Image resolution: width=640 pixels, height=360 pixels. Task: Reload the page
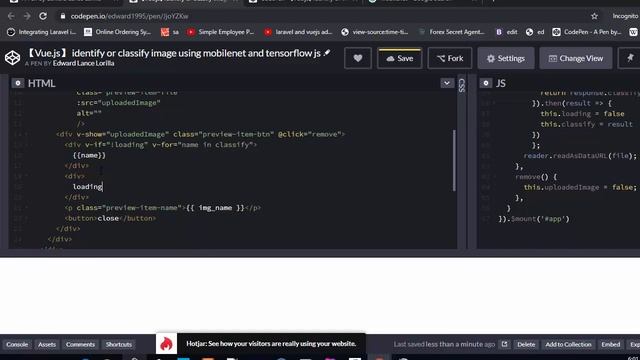pos(43,16)
